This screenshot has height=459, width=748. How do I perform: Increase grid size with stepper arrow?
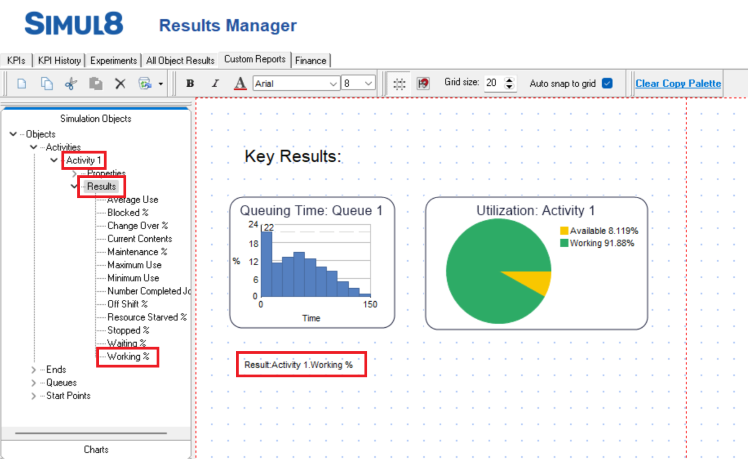(510, 79)
